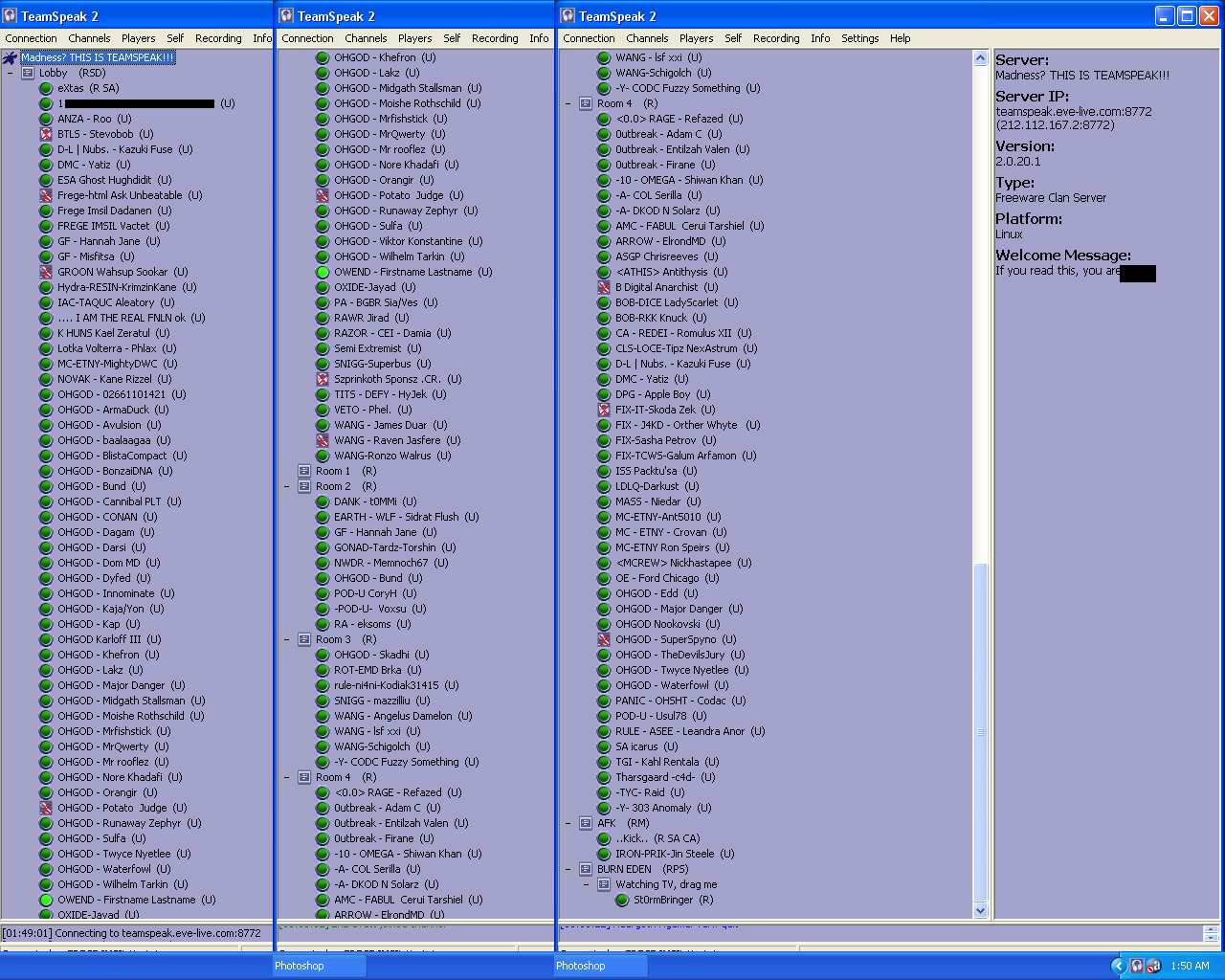Click the server address teamspeak.eve-live.com:8772 in info panel
Screen dimensions: 1225x980
1074,111
